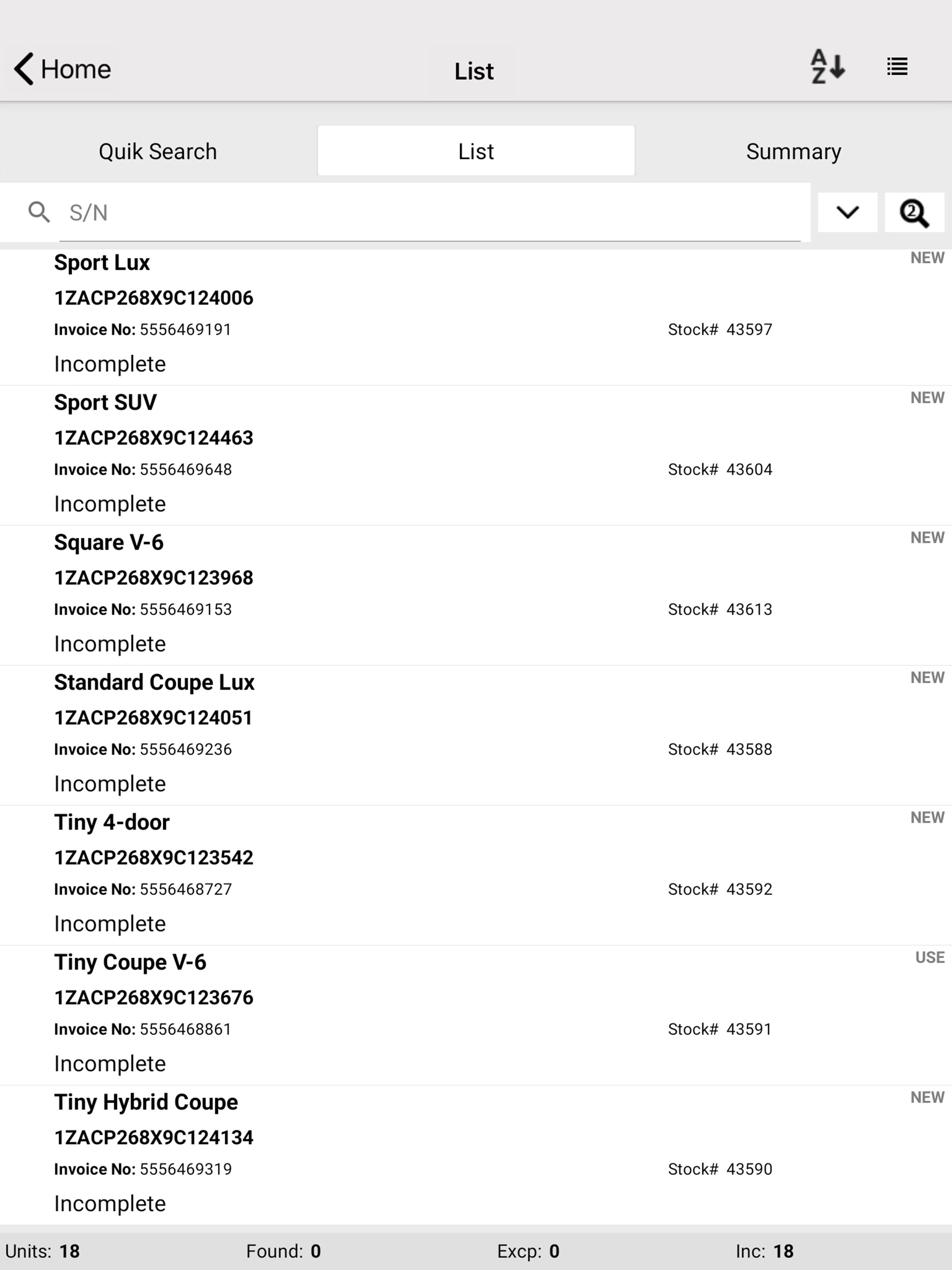Select the List tab
The width and height of the screenshot is (952, 1270).
[x=476, y=151]
